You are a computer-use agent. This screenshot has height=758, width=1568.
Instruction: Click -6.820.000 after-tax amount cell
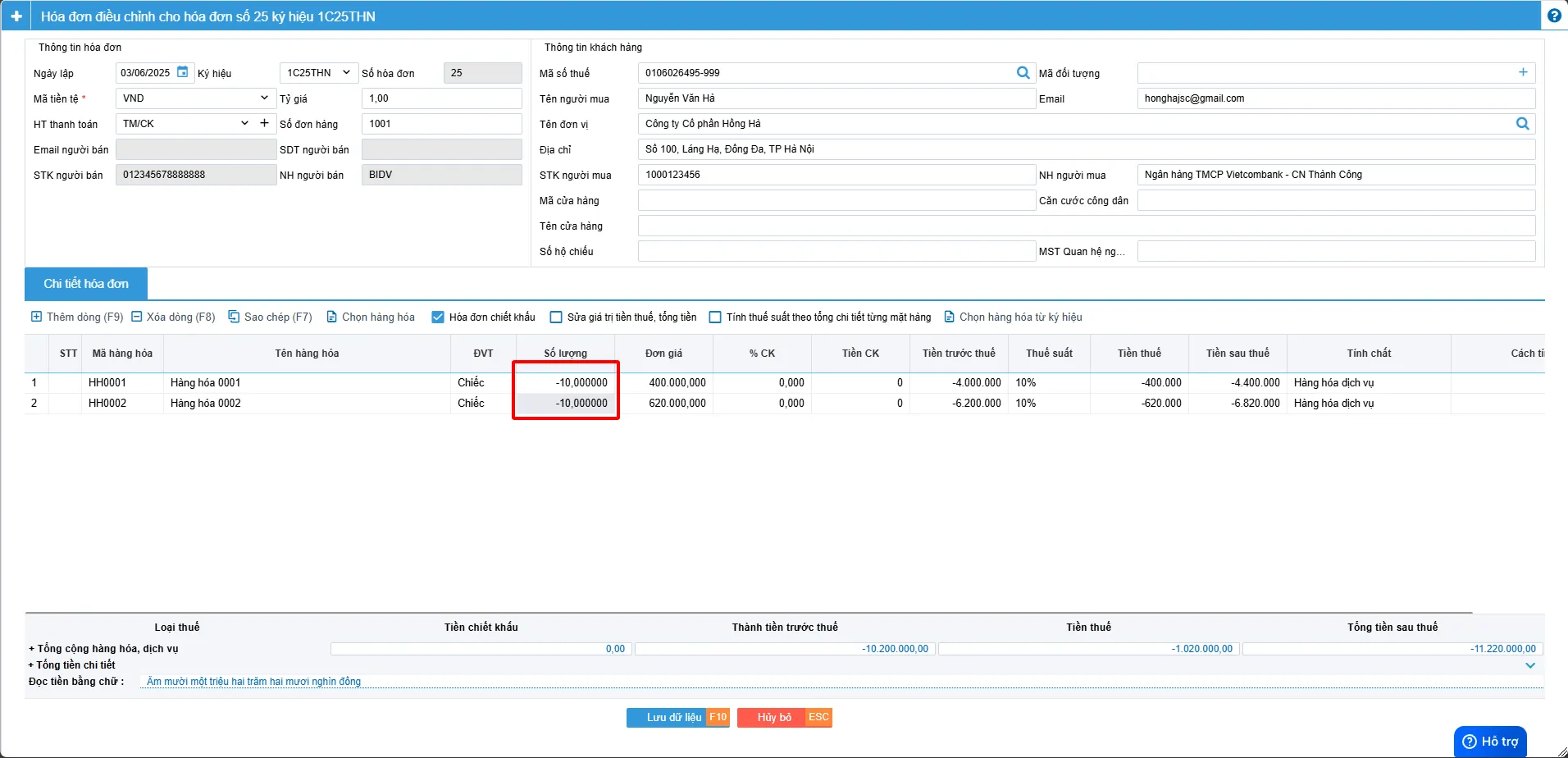tap(1238, 404)
